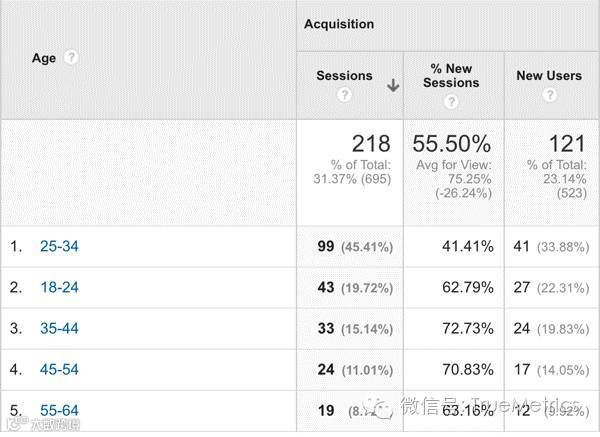The height and width of the screenshot is (437, 600).
Task: Open the 45-54 age group link
Action: pyautogui.click(x=59, y=369)
